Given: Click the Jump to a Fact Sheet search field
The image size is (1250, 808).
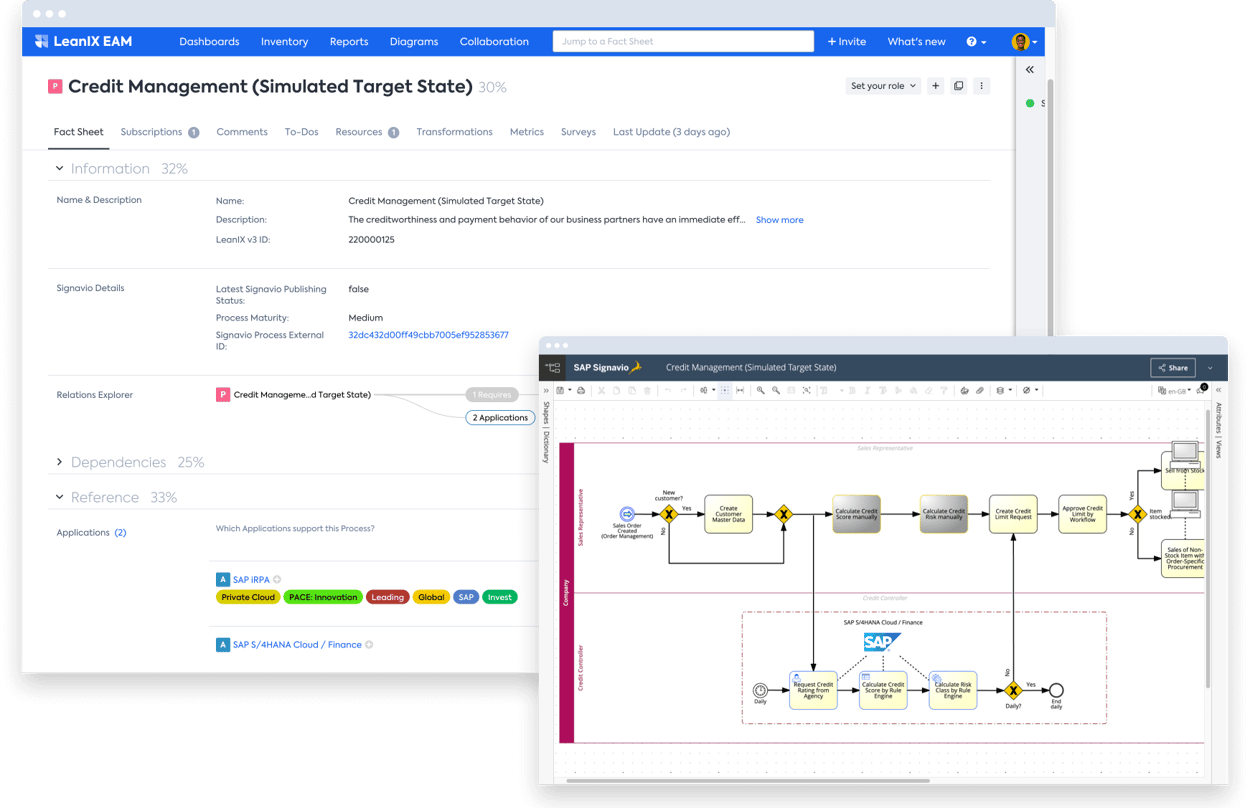Looking at the screenshot, I should pos(683,41).
